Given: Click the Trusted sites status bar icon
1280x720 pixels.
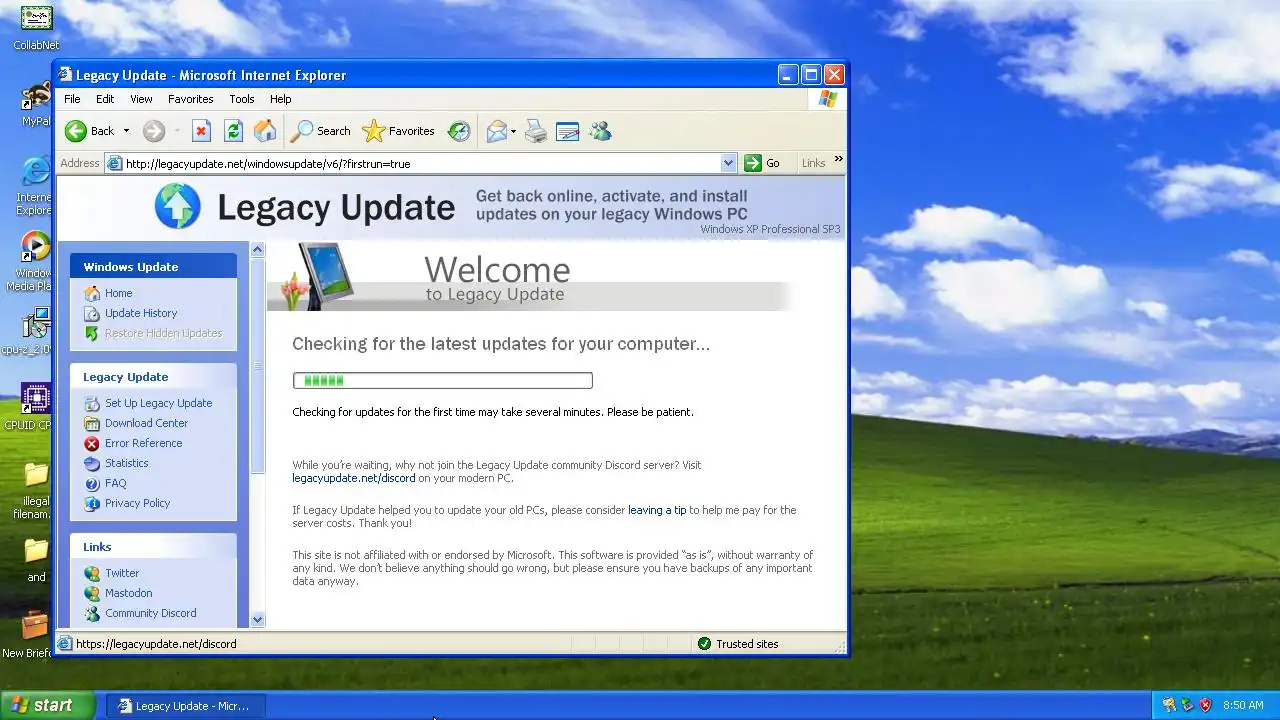Looking at the screenshot, I should click(x=704, y=644).
